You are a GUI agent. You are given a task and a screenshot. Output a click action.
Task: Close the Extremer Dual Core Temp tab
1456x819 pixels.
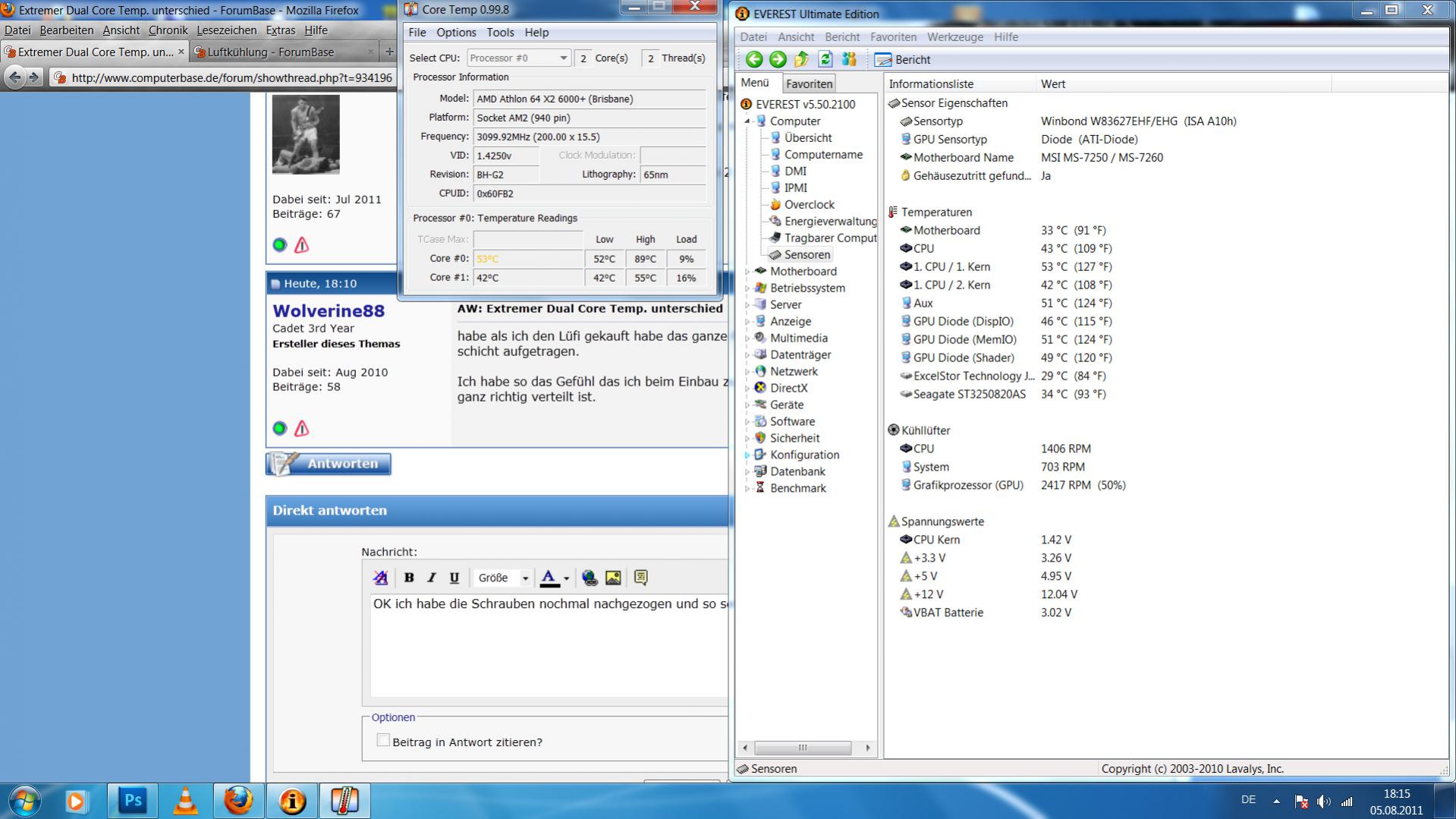[x=181, y=52]
